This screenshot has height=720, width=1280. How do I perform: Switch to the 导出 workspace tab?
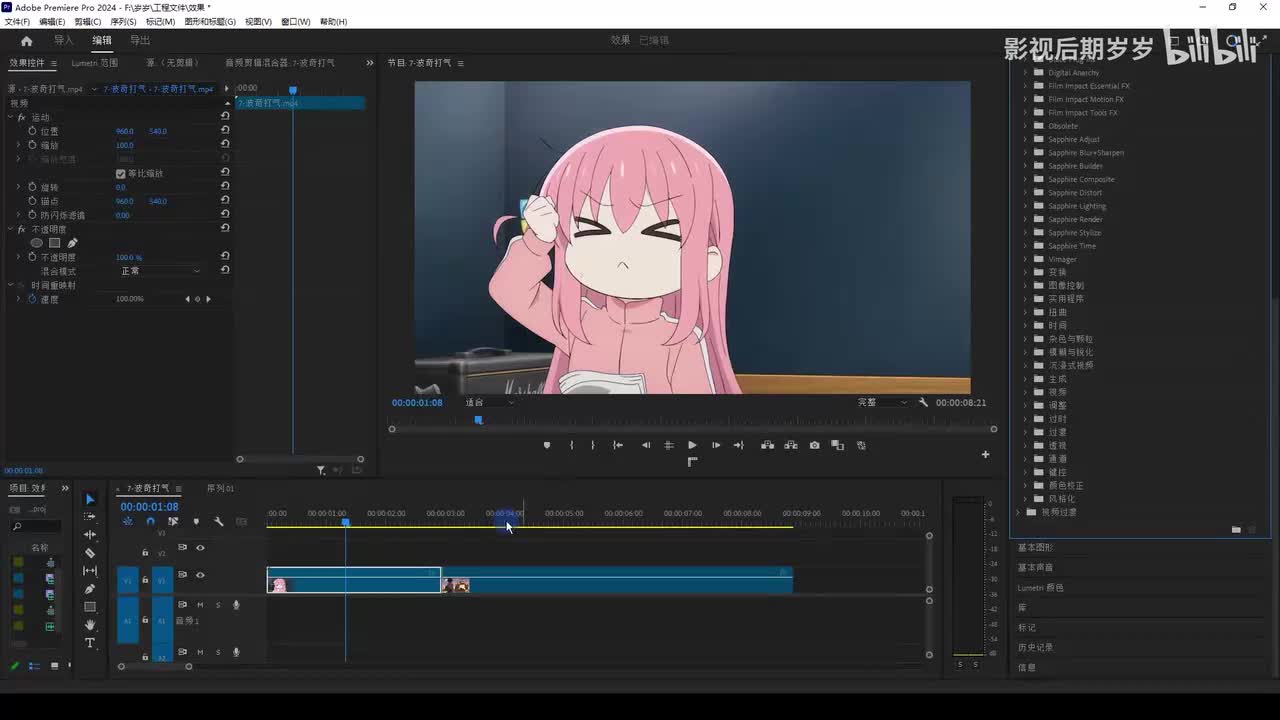point(140,41)
